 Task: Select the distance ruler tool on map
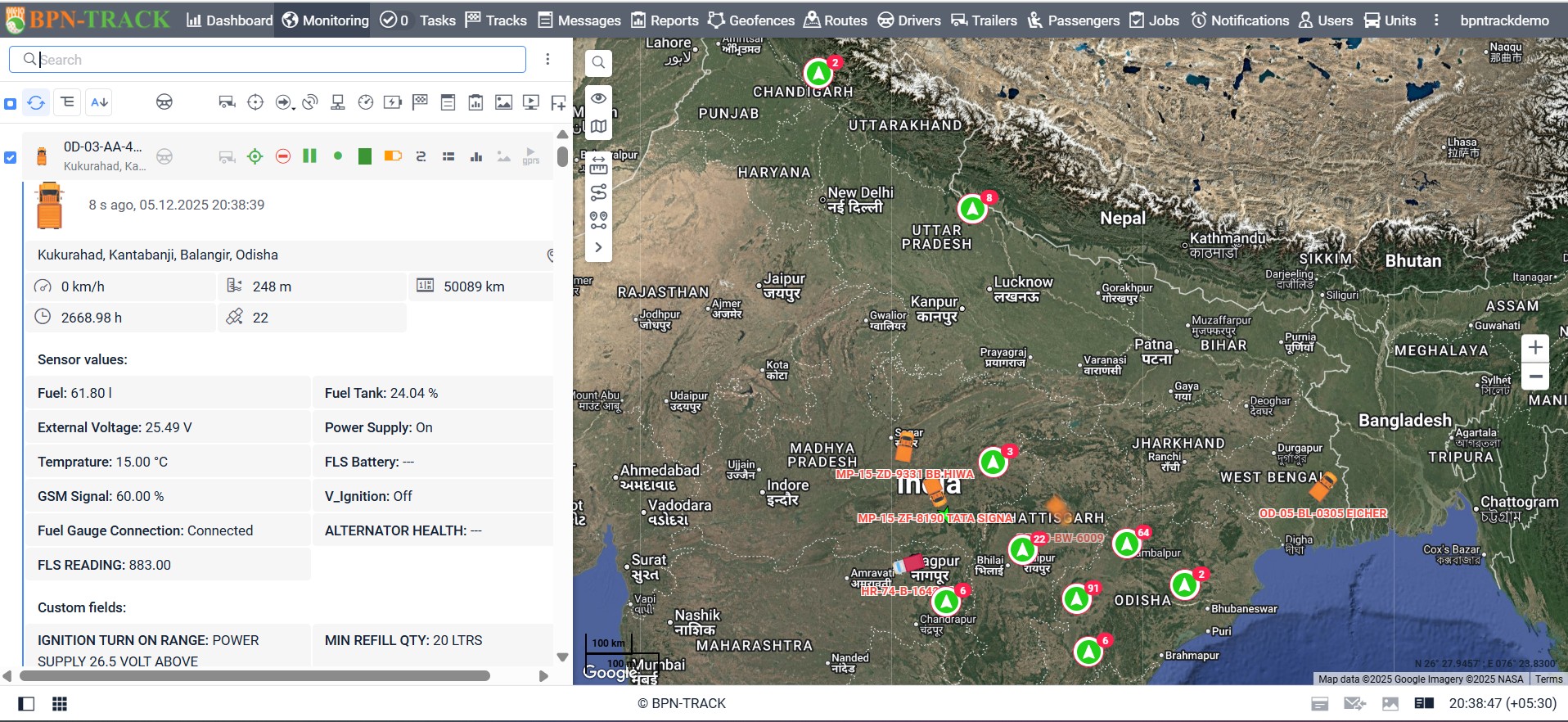[598, 165]
